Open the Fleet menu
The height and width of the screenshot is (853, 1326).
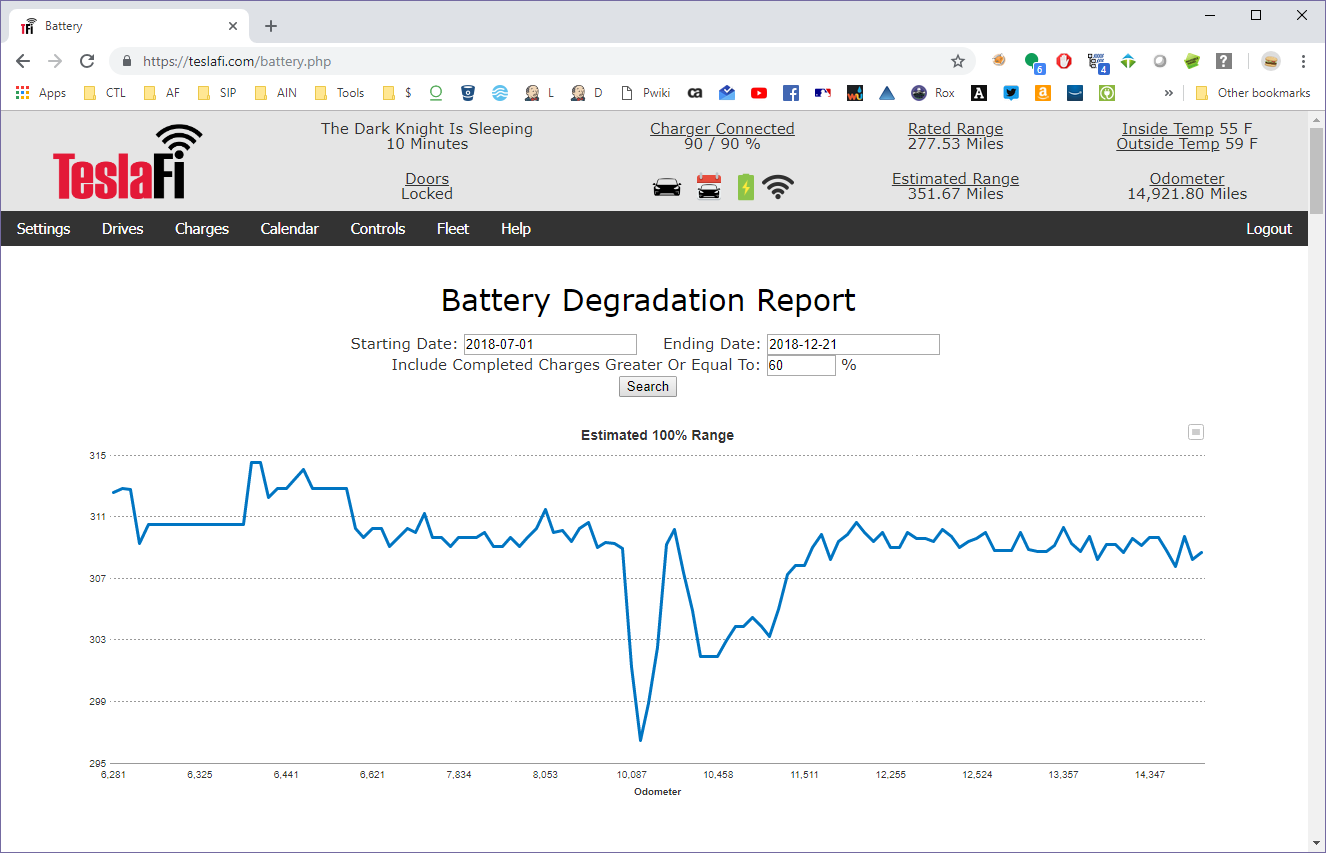(x=453, y=229)
